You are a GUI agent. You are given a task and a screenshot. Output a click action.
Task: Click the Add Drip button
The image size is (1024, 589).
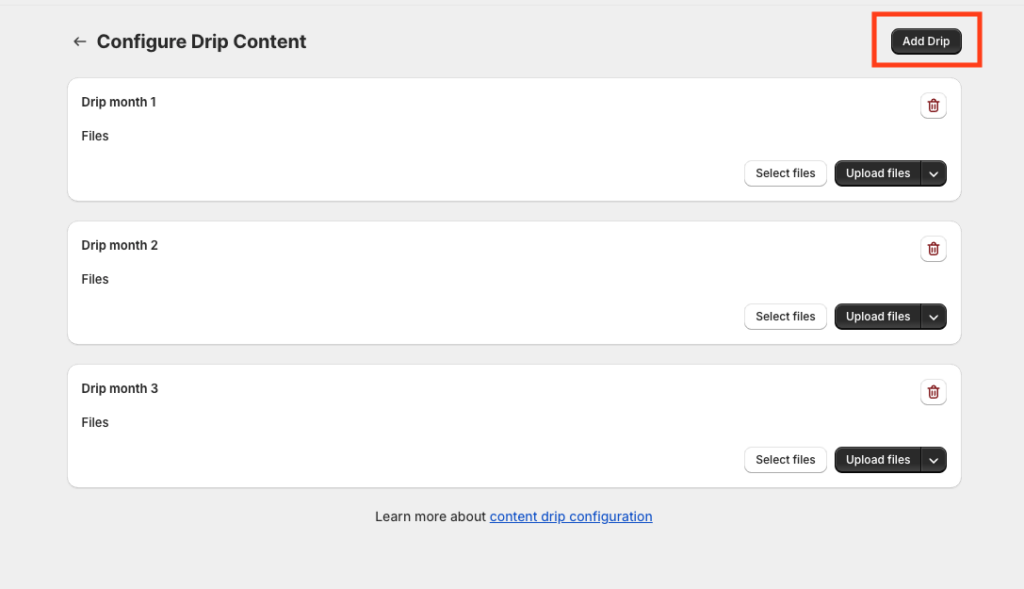point(926,41)
